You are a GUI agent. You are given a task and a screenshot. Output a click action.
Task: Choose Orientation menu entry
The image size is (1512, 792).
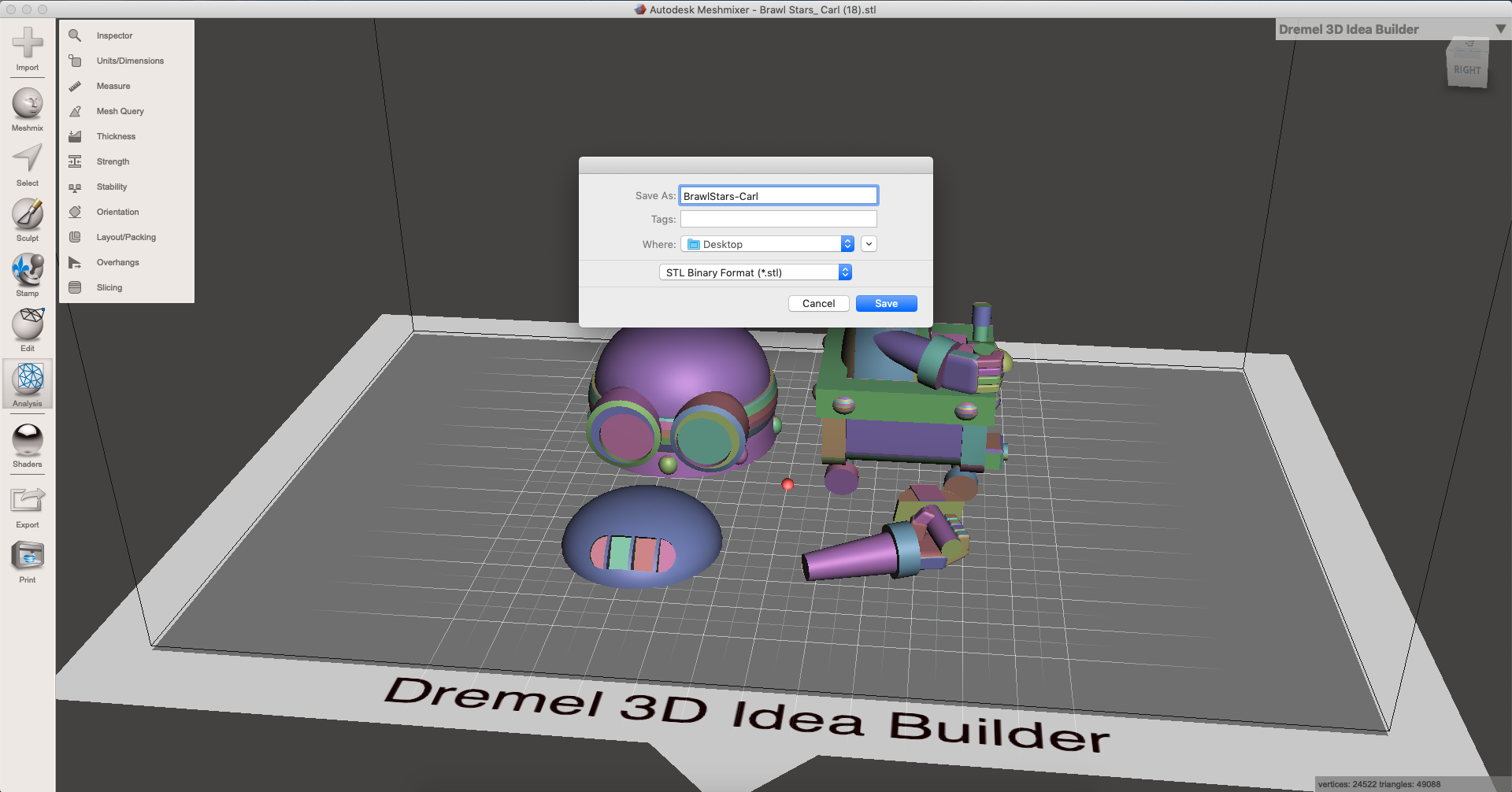pyautogui.click(x=117, y=212)
